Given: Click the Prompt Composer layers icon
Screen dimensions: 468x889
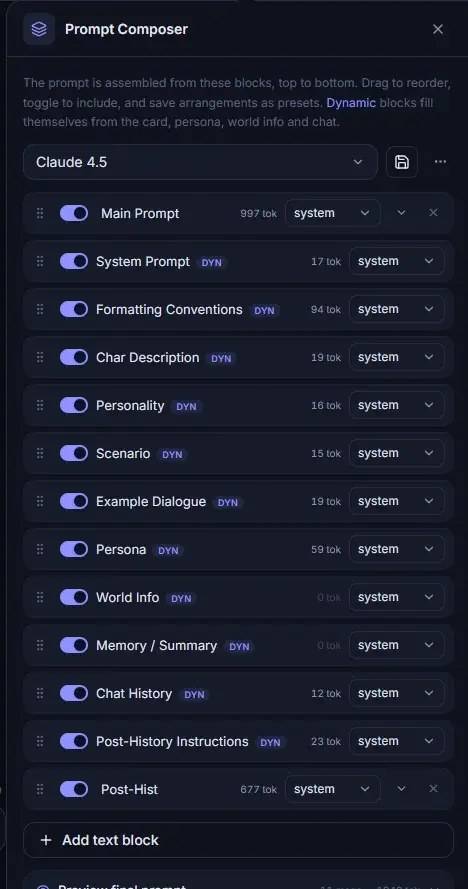Looking at the screenshot, I should click(39, 29).
